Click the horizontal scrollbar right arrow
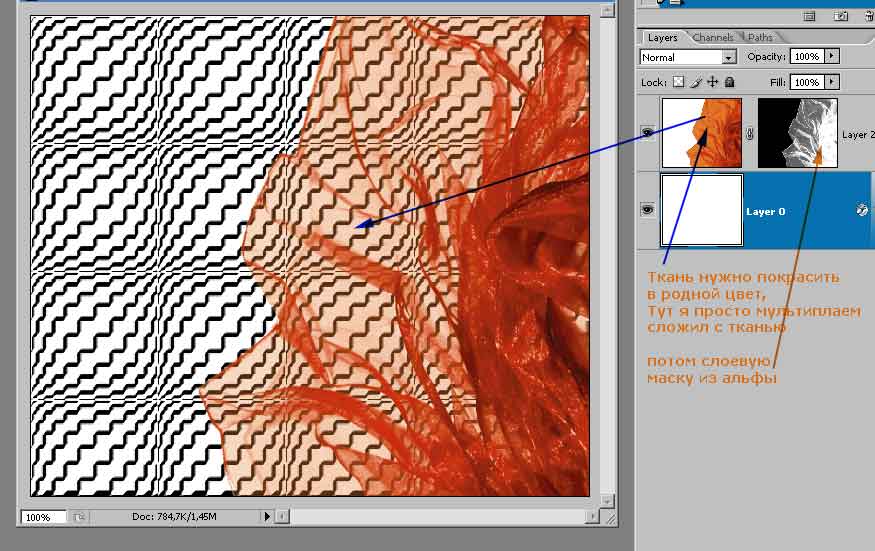This screenshot has height=551, width=875. click(x=593, y=517)
